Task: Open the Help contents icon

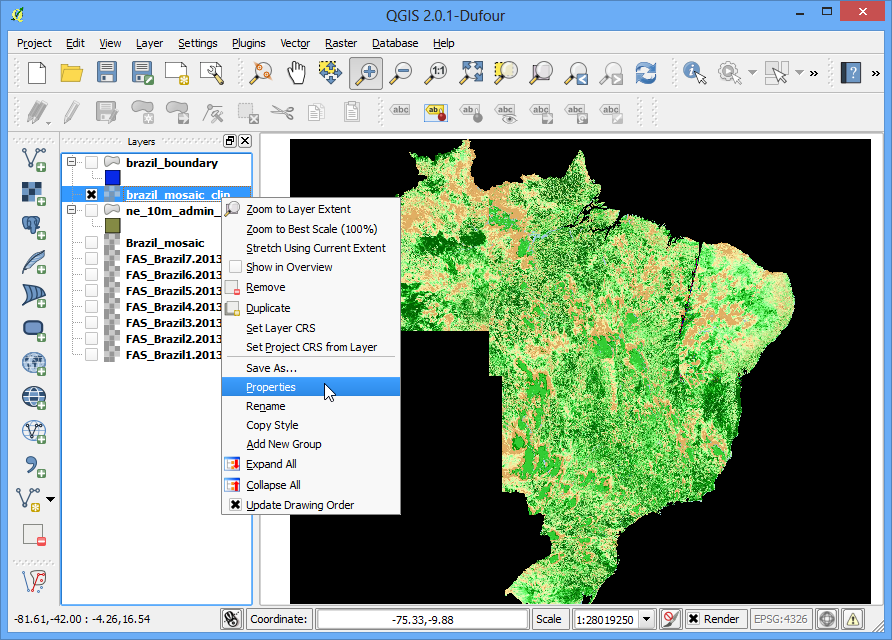Action: 851,73
